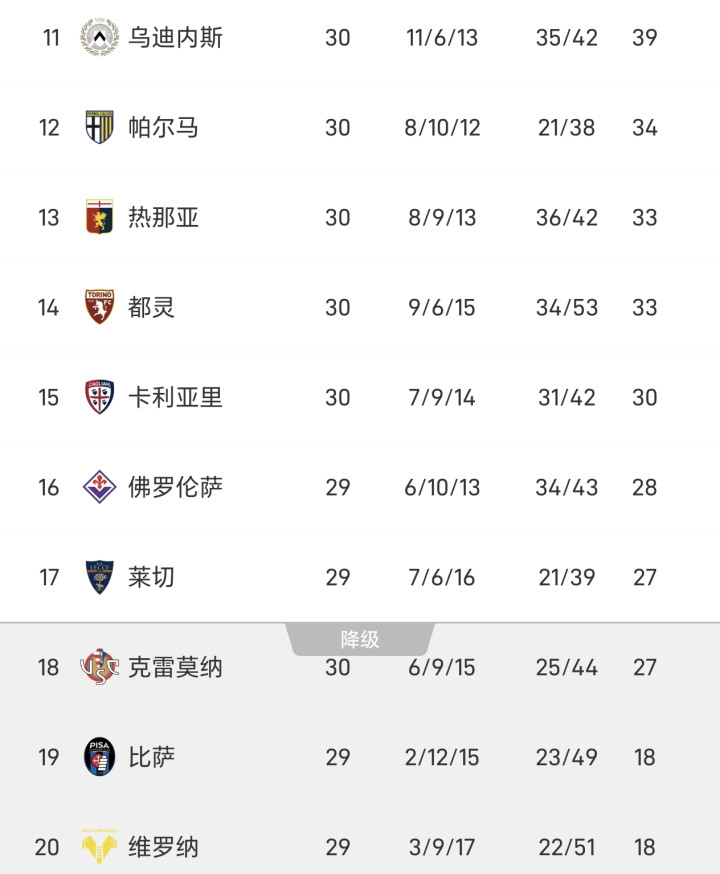Tap the Cremonese club crest
The width and height of the screenshot is (720, 874).
coord(99,667)
